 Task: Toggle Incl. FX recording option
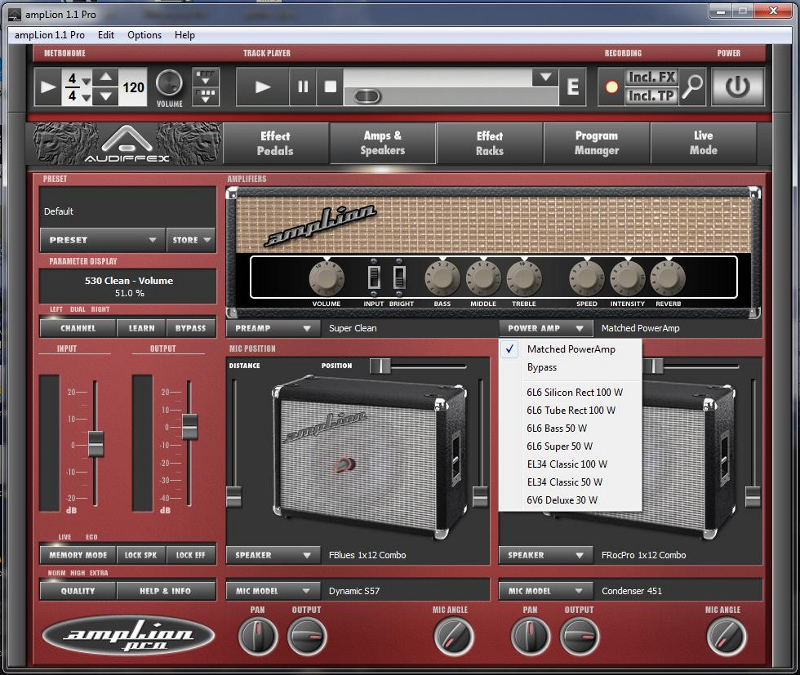(652, 77)
